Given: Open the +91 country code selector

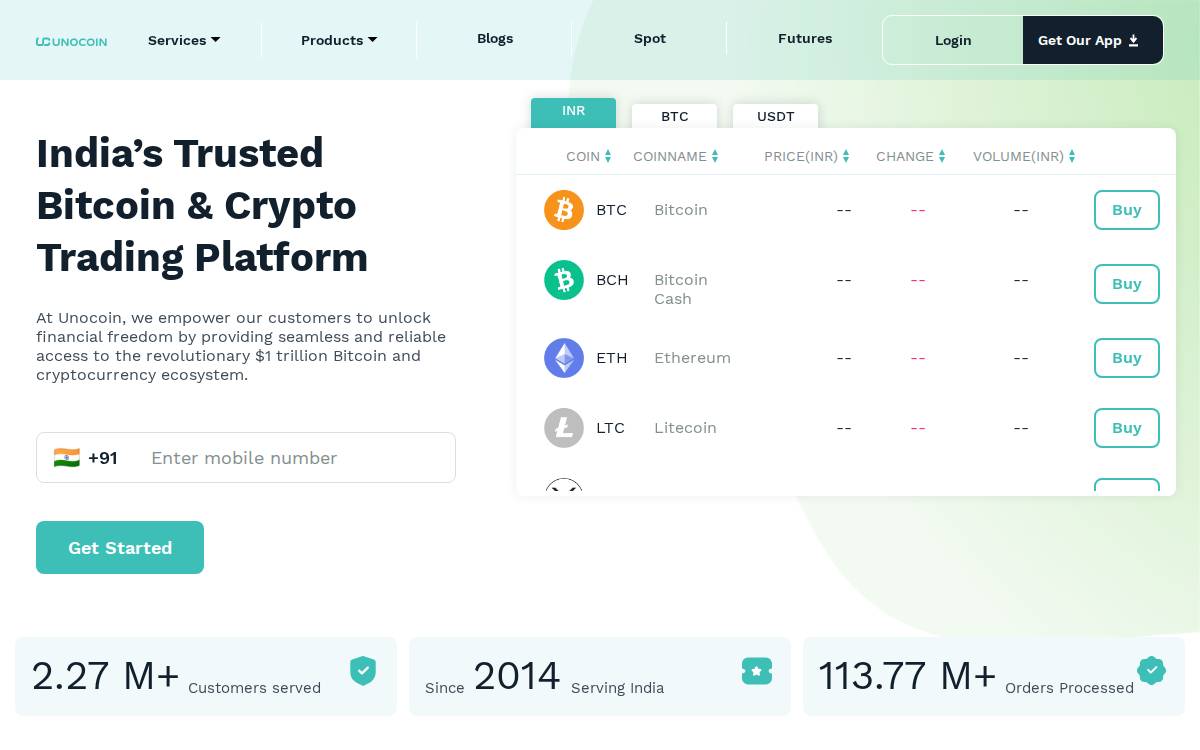Looking at the screenshot, I should pos(86,458).
